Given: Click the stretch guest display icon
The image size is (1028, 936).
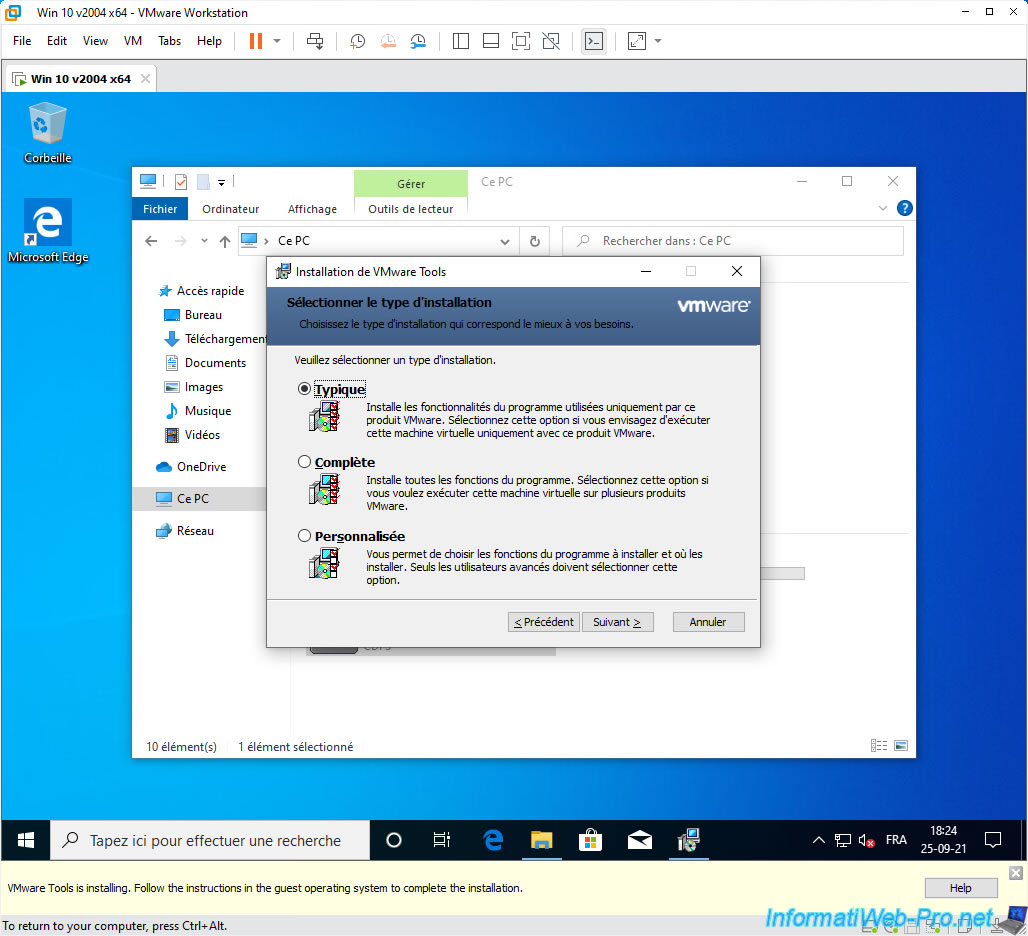Looking at the screenshot, I should (637, 41).
